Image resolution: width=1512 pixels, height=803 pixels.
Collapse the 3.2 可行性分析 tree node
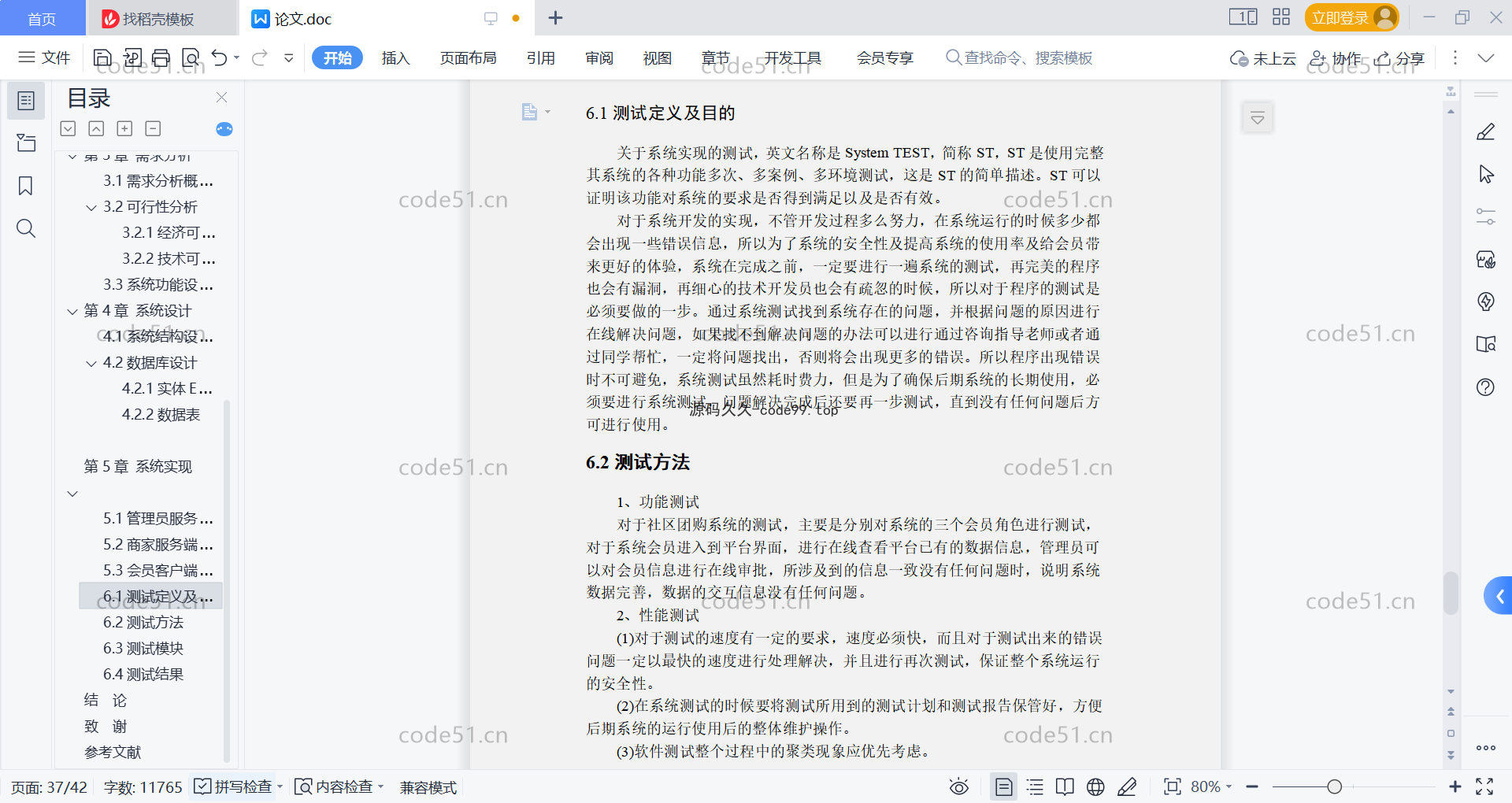pos(91,208)
